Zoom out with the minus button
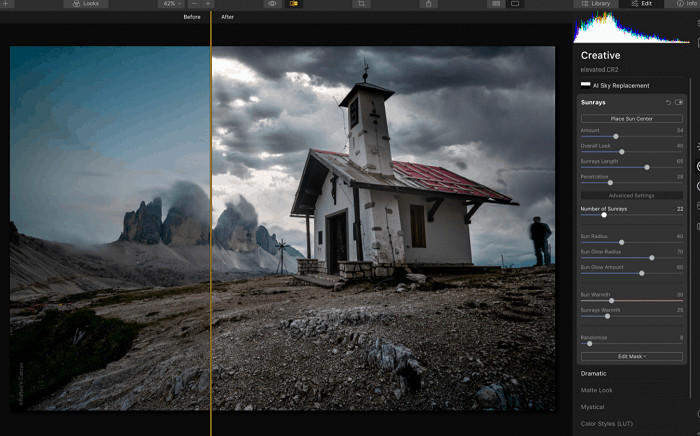This screenshot has width=700, height=436. click(x=194, y=4)
